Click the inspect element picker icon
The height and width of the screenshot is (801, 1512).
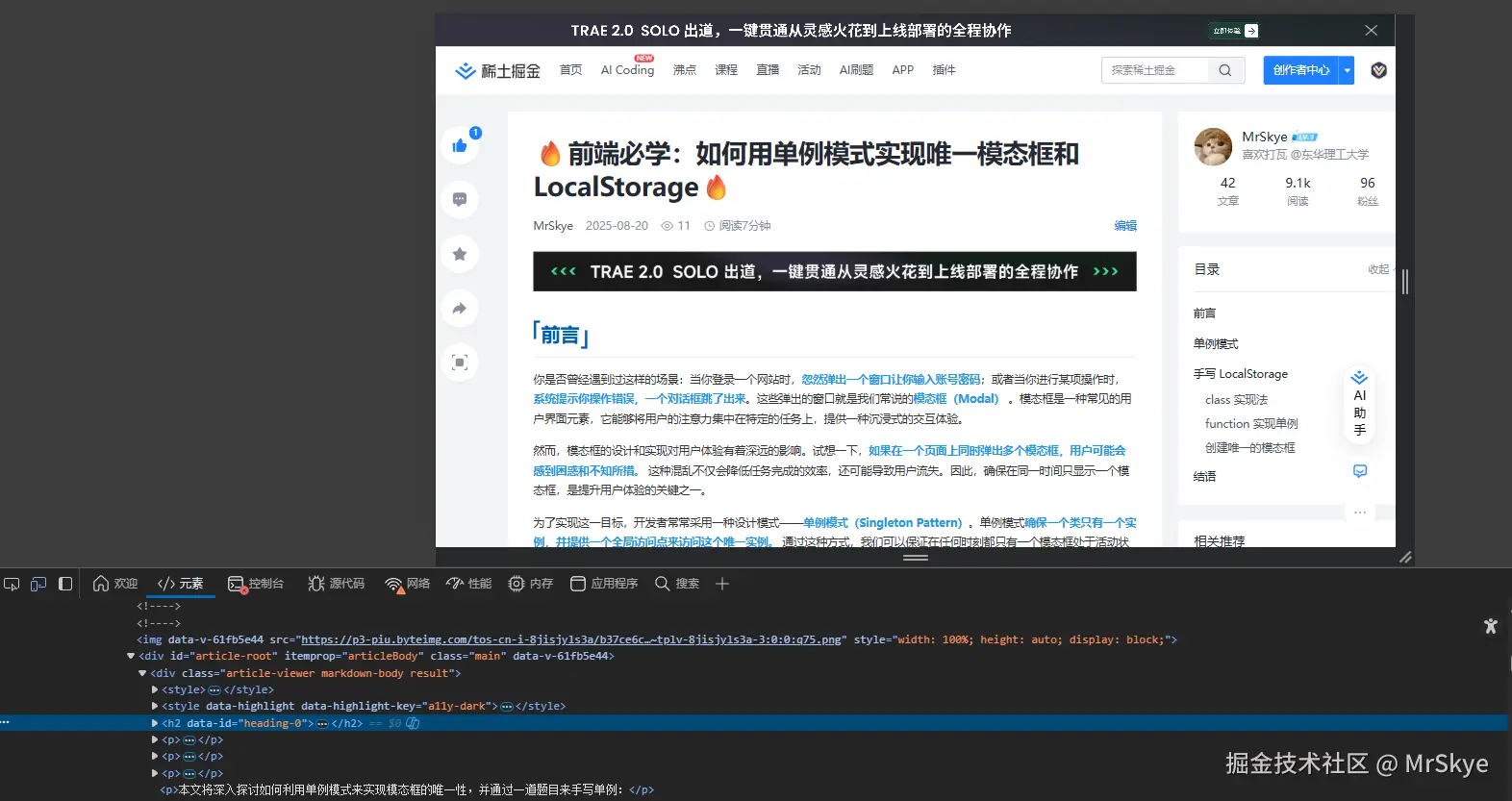(x=12, y=584)
